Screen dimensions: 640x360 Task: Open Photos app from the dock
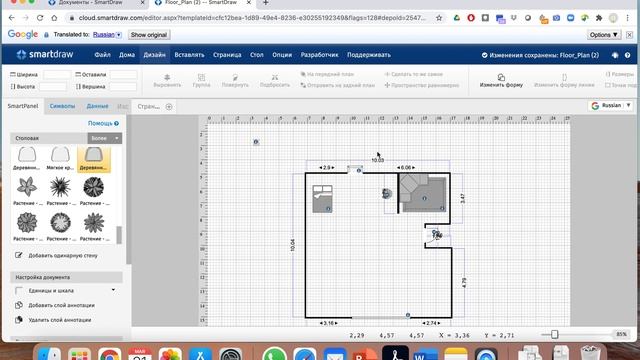[x=170, y=354]
